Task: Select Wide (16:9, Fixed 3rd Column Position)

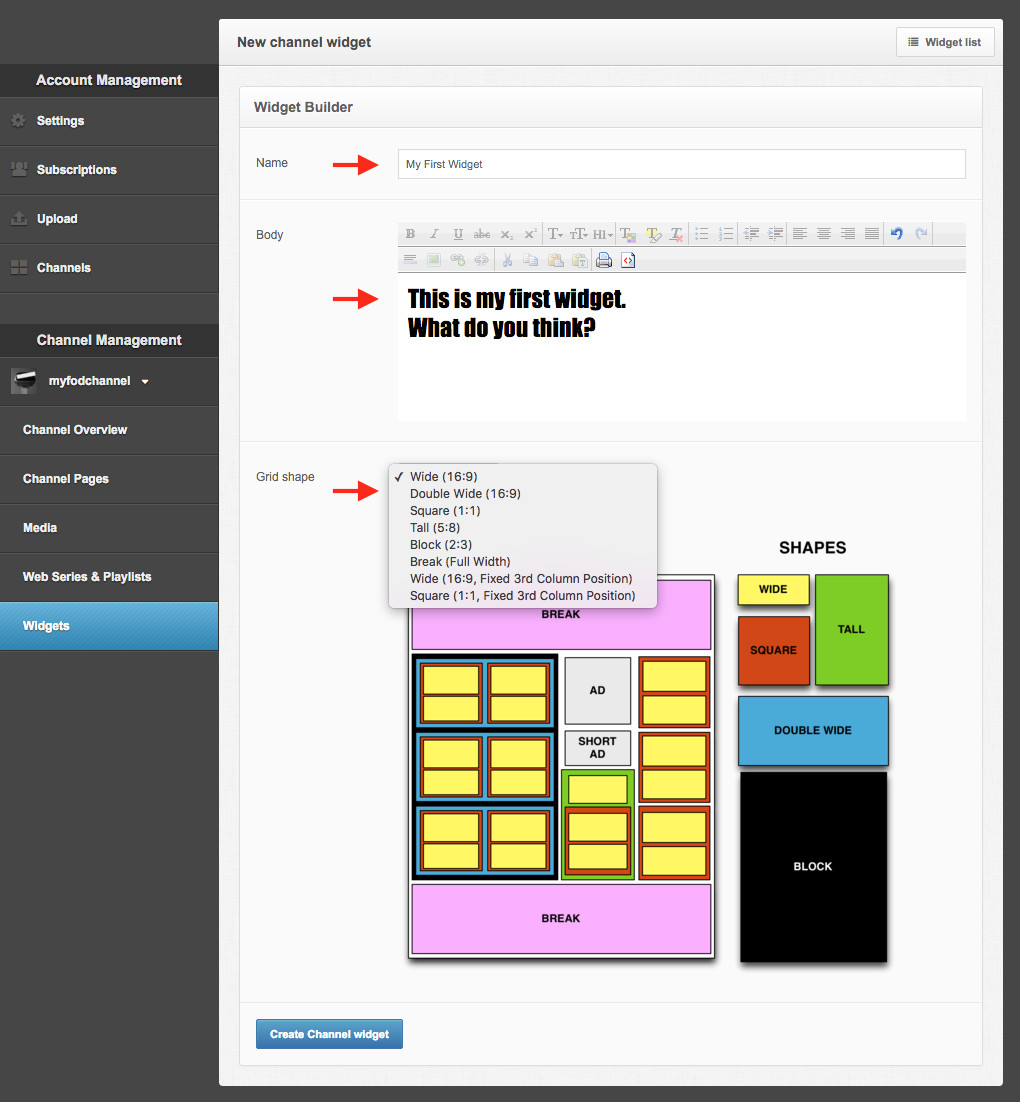Action: 523,578
